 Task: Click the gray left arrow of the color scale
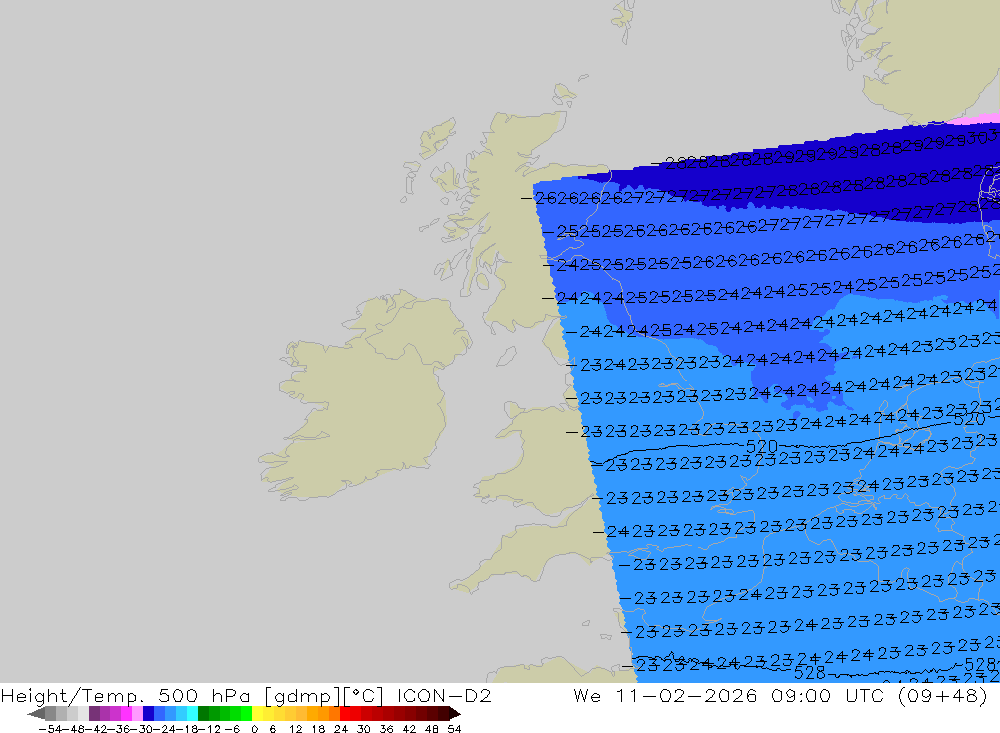pyautogui.click(x=36, y=713)
